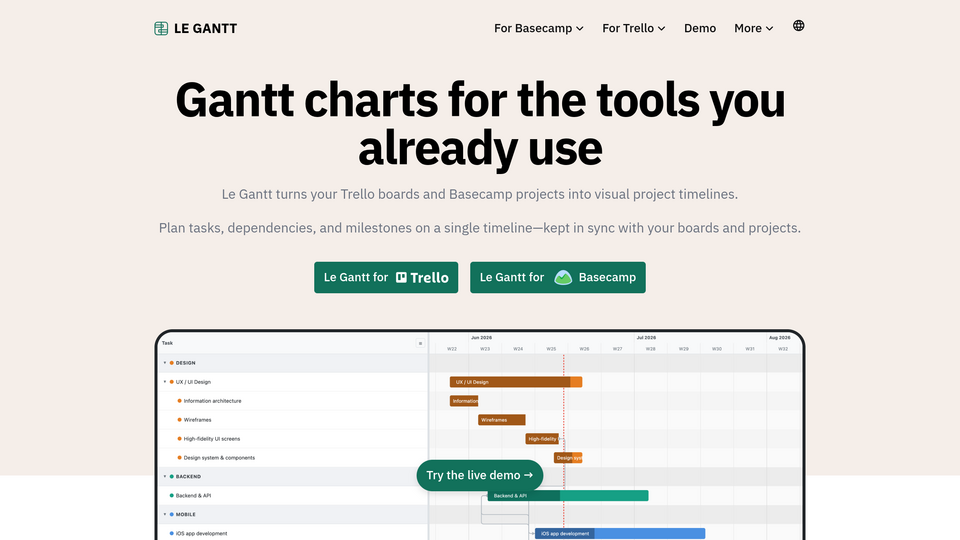Viewport: 960px width, 540px height.
Task: Open Le Gantt for Trello
Action: pyautogui.click(x=386, y=277)
